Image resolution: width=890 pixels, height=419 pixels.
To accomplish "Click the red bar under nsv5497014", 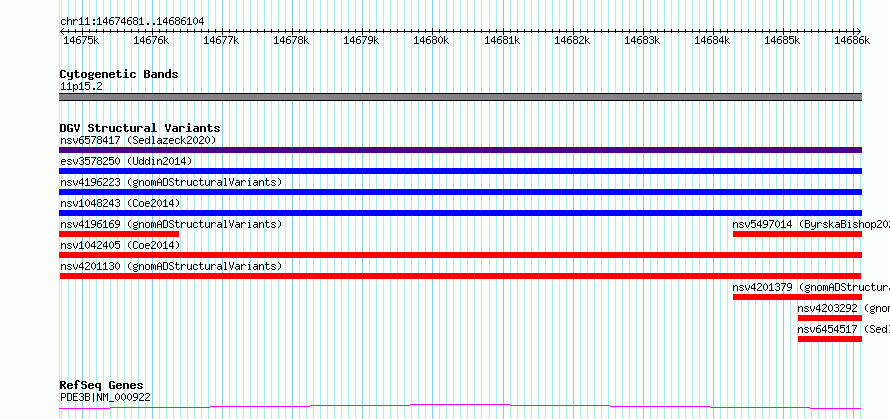I will [x=797, y=234].
